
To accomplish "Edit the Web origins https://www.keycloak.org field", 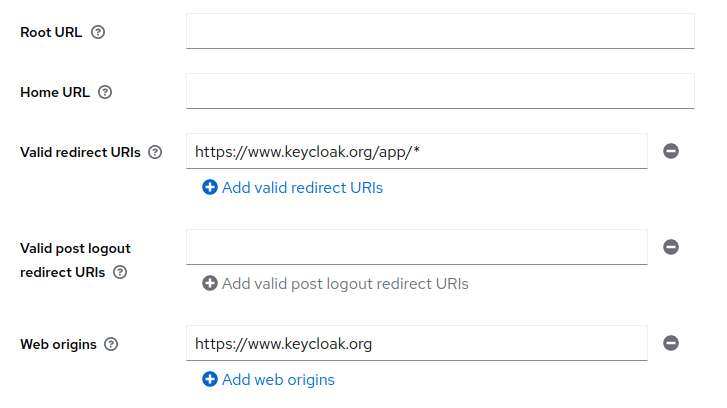I will point(416,343).
